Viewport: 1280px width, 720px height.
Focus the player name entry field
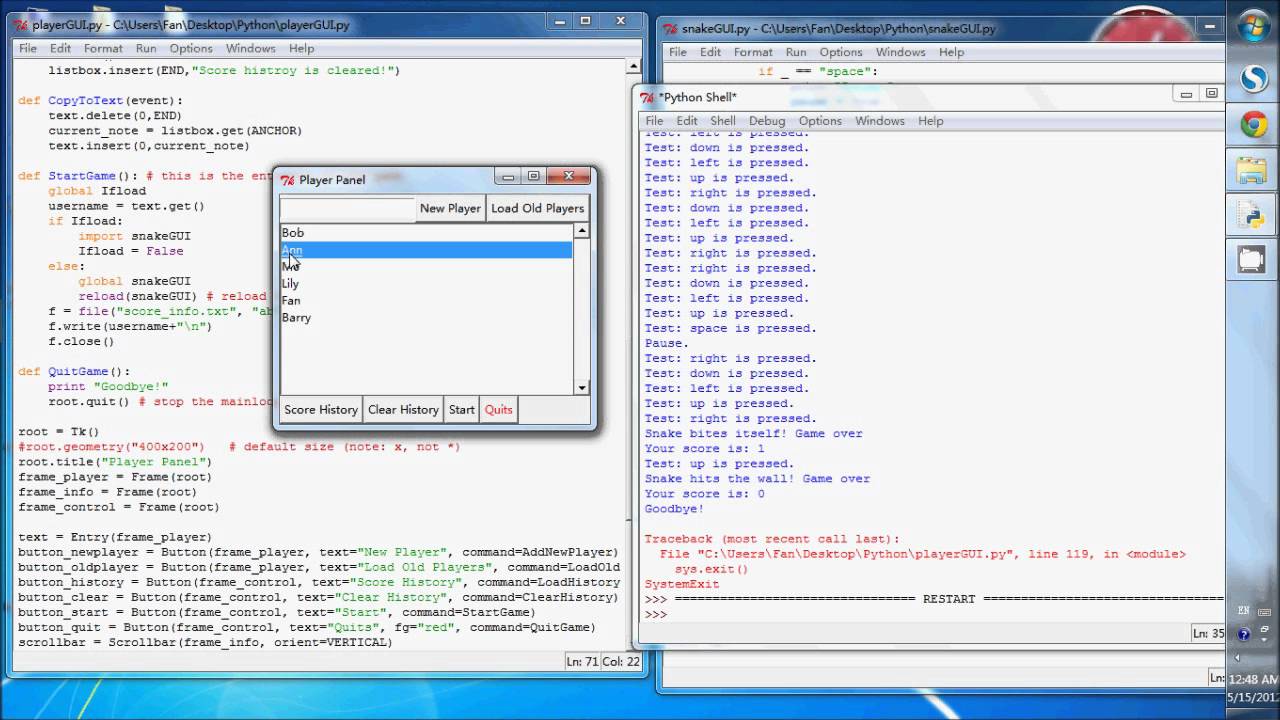pos(347,208)
